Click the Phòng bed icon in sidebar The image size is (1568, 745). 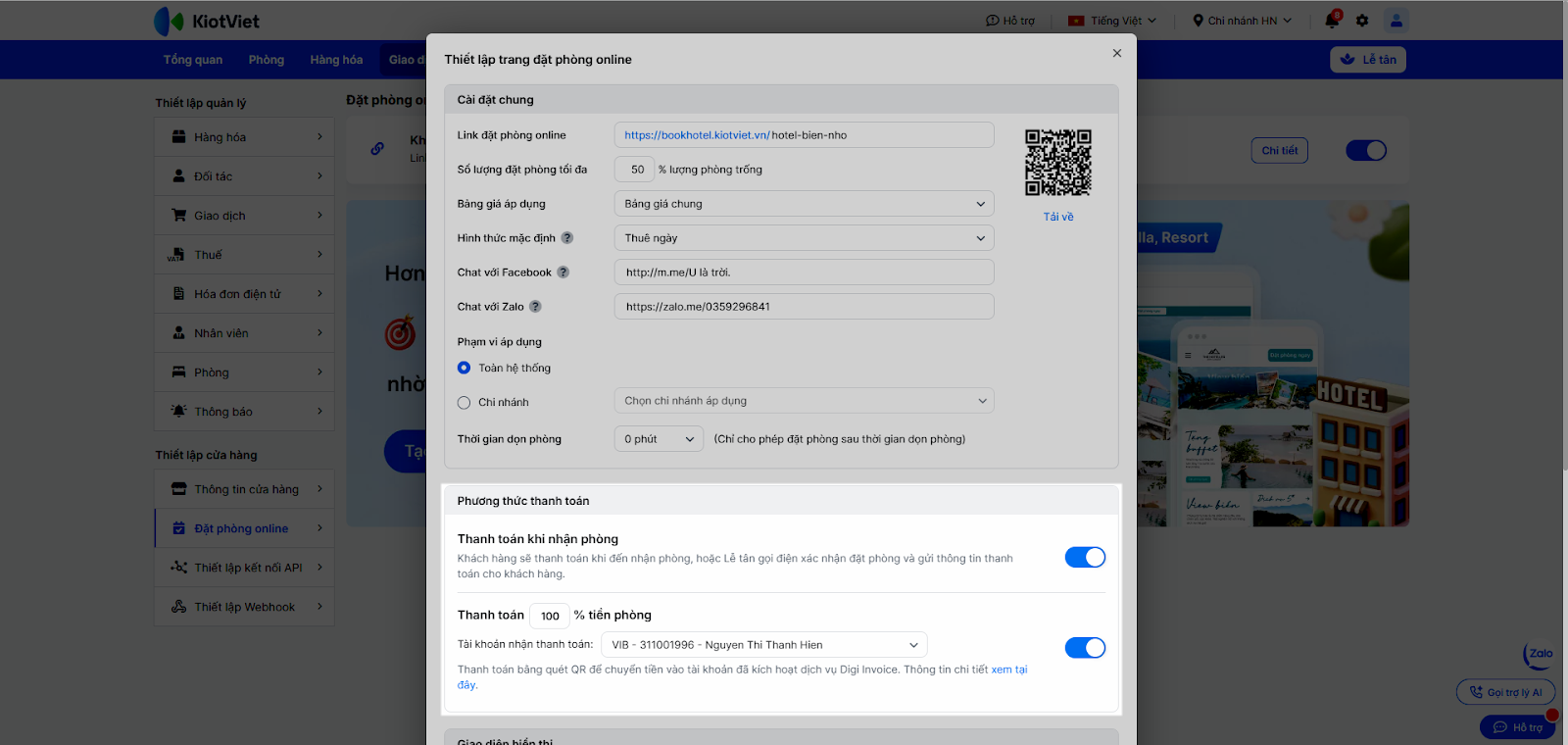178,372
